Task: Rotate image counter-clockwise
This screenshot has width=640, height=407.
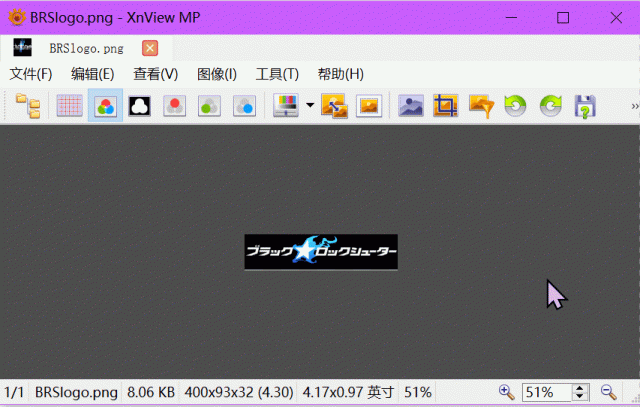Action: (x=516, y=106)
